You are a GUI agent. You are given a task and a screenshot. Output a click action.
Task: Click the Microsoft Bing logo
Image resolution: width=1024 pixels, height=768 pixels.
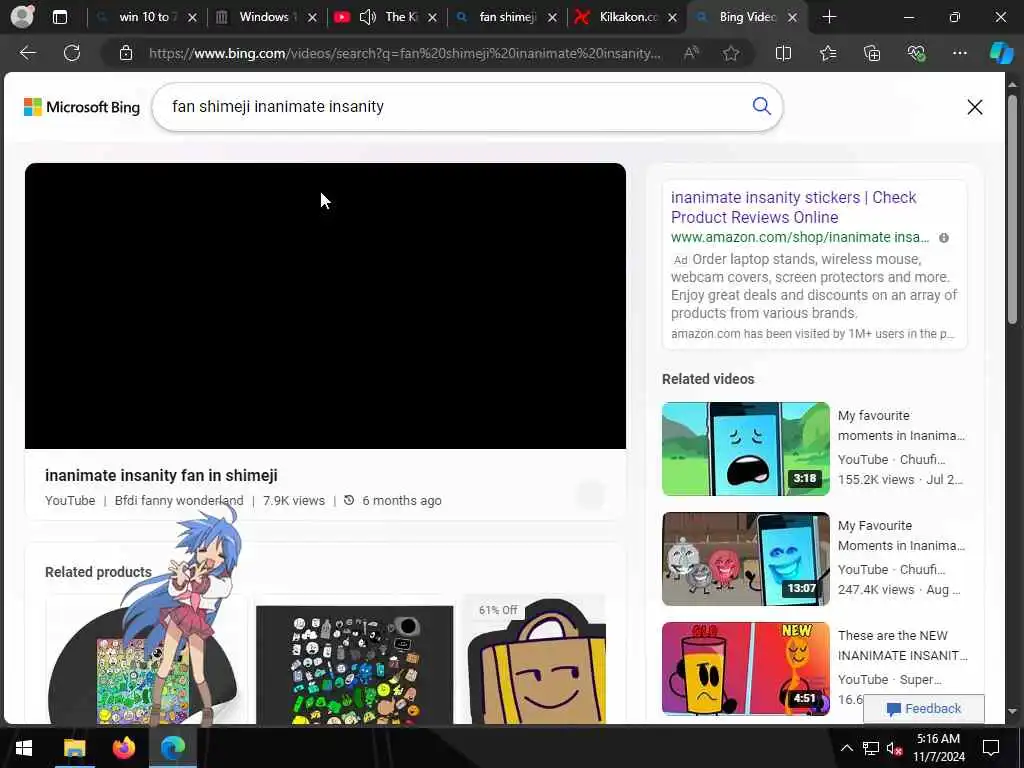click(82, 107)
